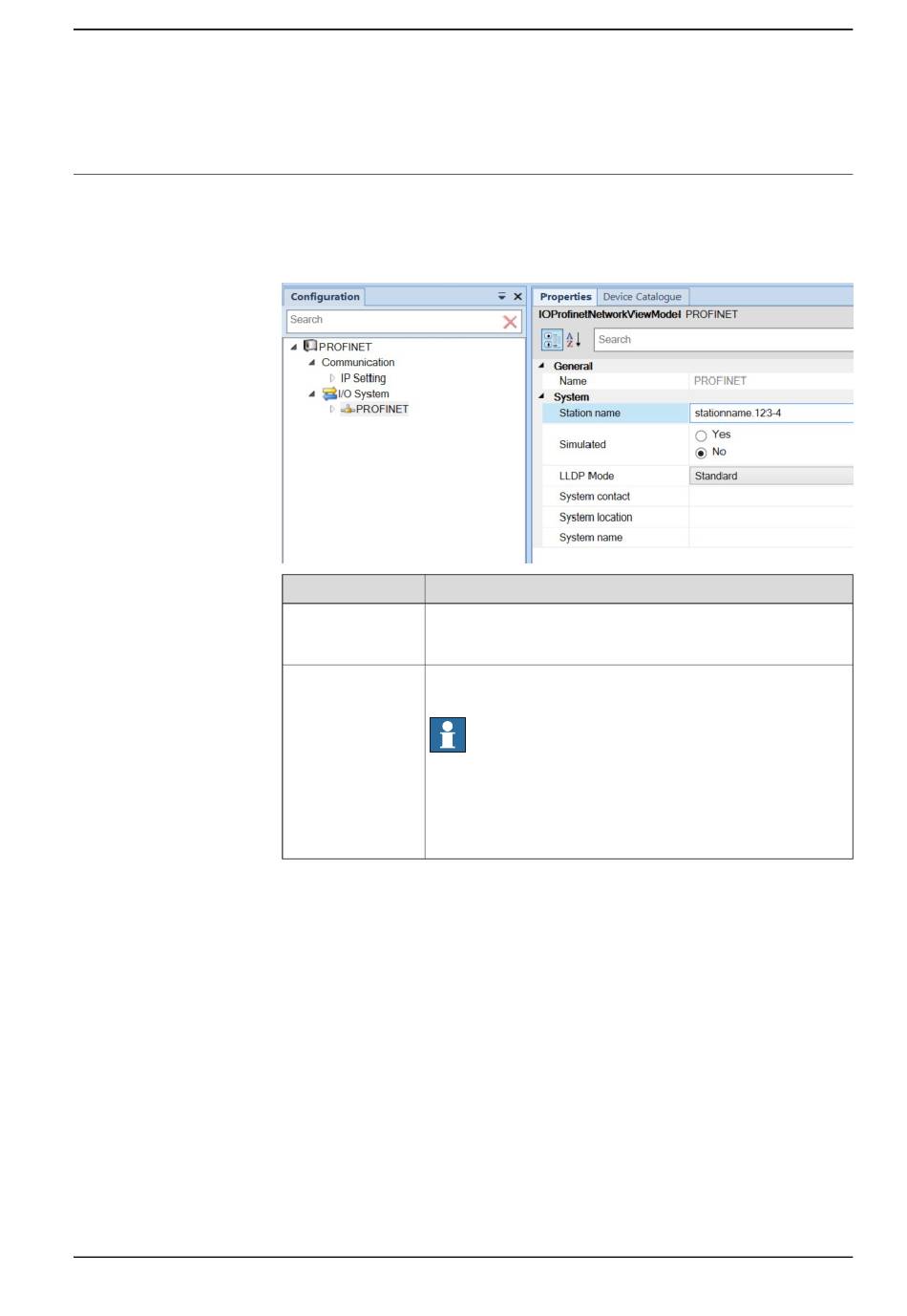Click the Simulated property label
Image resolution: width=907 pixels, height=1316 pixels.
click(x=582, y=445)
